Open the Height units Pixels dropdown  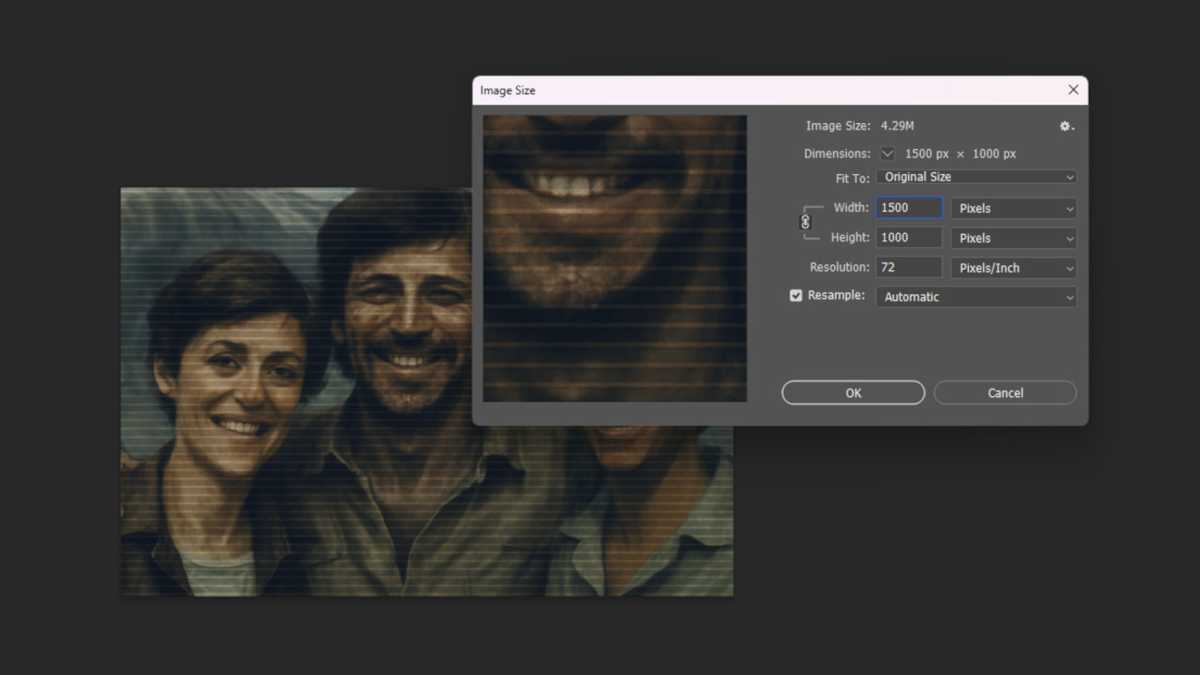(x=1013, y=237)
